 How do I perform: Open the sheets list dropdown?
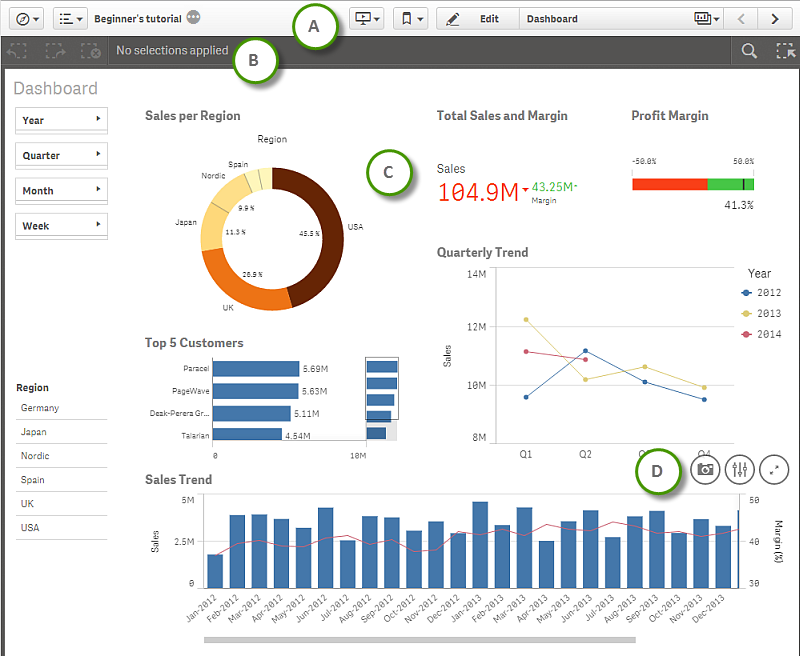[x=706, y=19]
